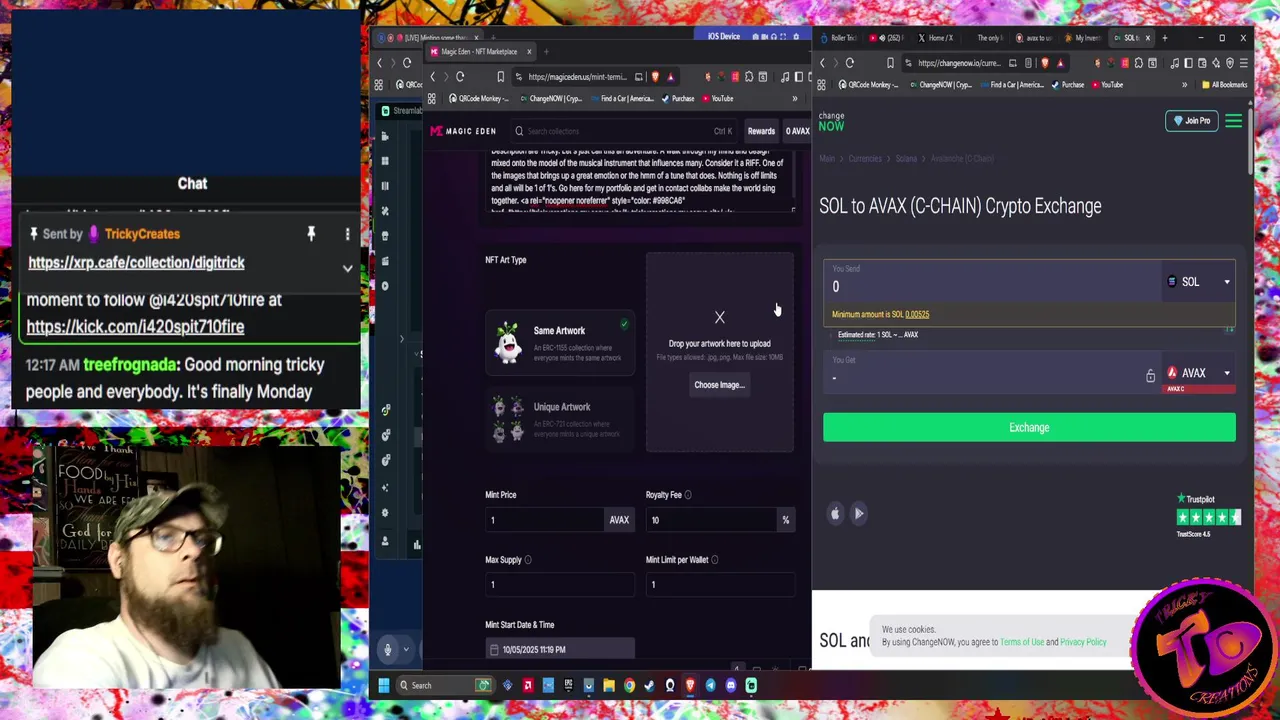This screenshot has width=1280, height=720.
Task: Click minimum amount 0.00525 link
Action: click(x=917, y=314)
